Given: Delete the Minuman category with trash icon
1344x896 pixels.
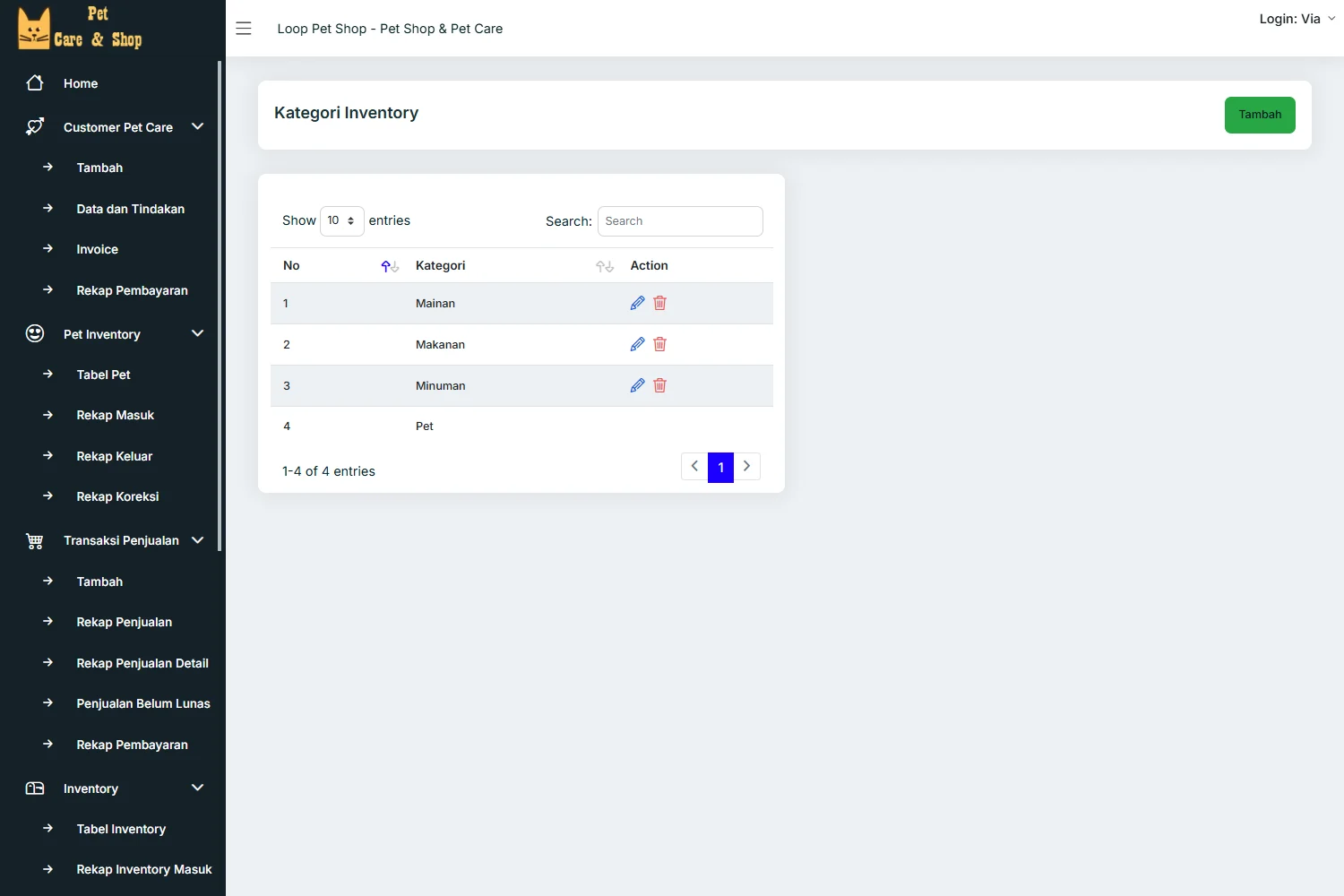Looking at the screenshot, I should tap(660, 385).
